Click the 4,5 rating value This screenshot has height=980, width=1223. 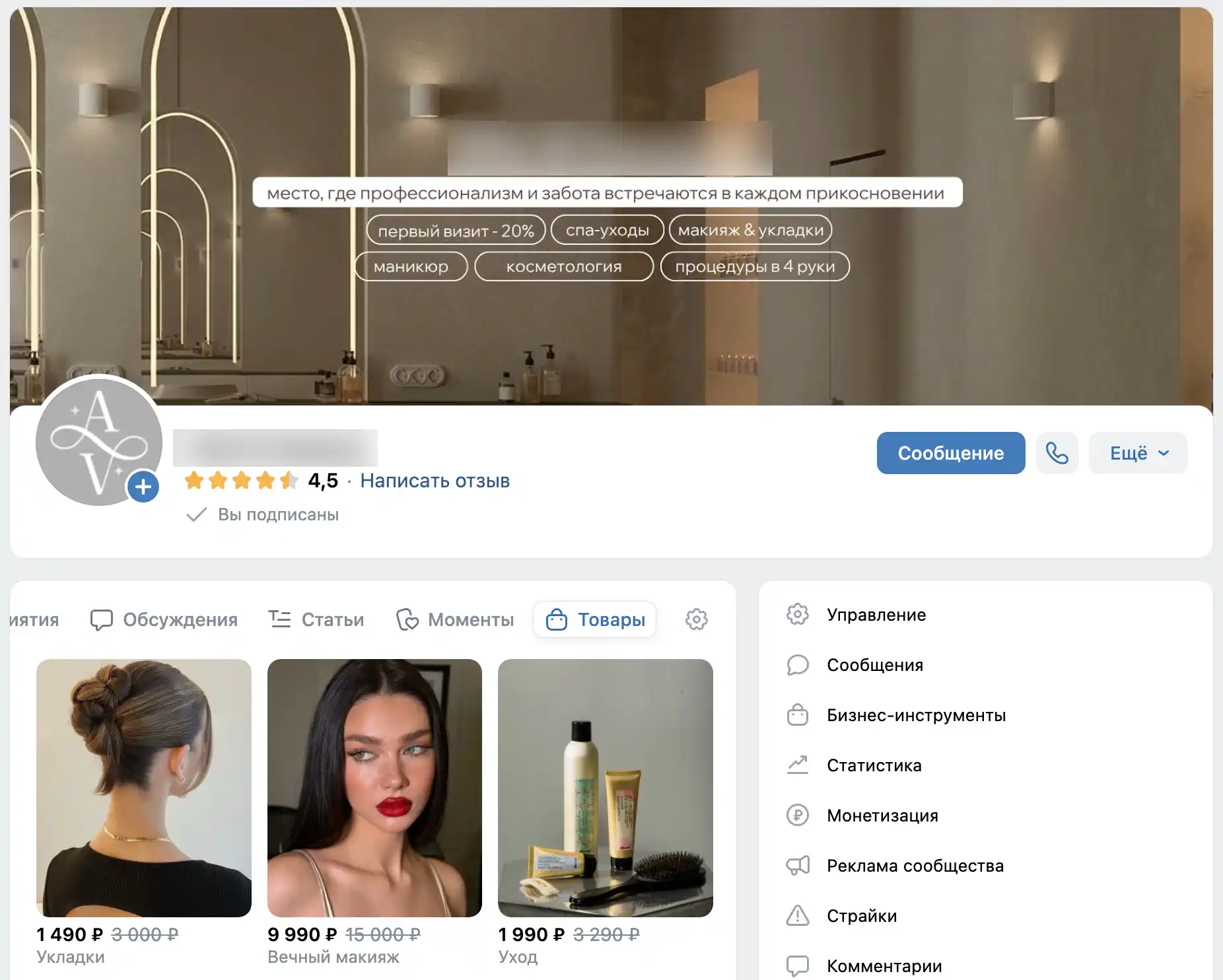click(323, 480)
